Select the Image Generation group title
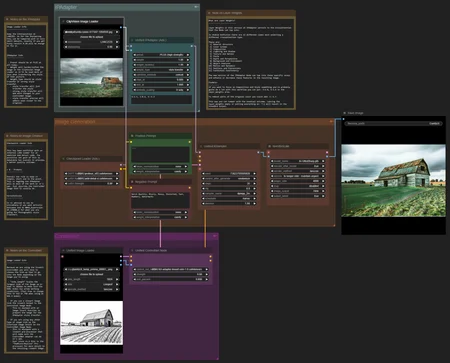Screen dimensions: 450x363 pyautogui.click(x=75, y=122)
